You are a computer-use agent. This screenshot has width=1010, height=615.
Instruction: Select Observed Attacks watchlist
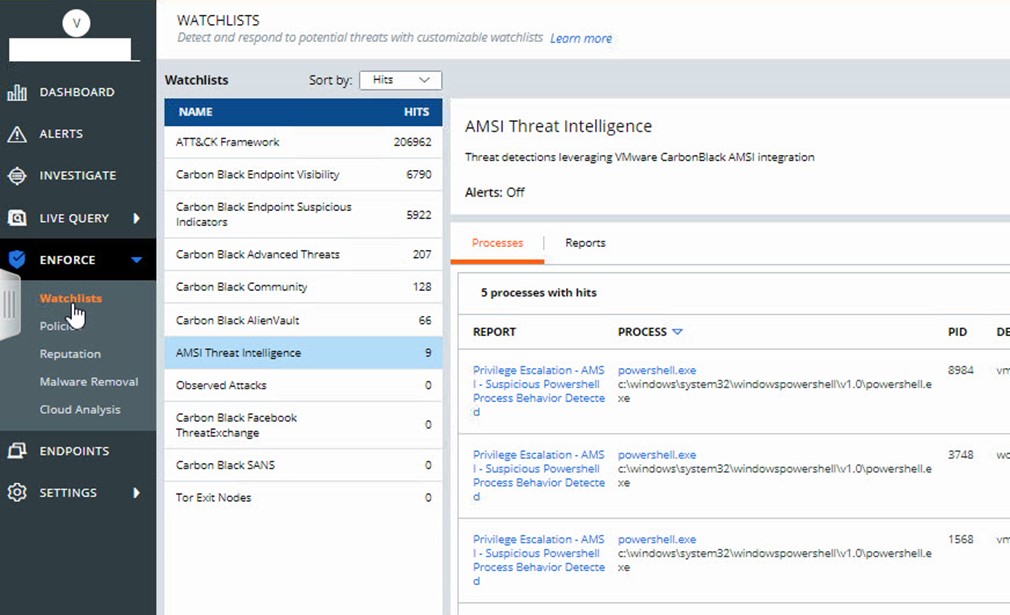(x=303, y=385)
